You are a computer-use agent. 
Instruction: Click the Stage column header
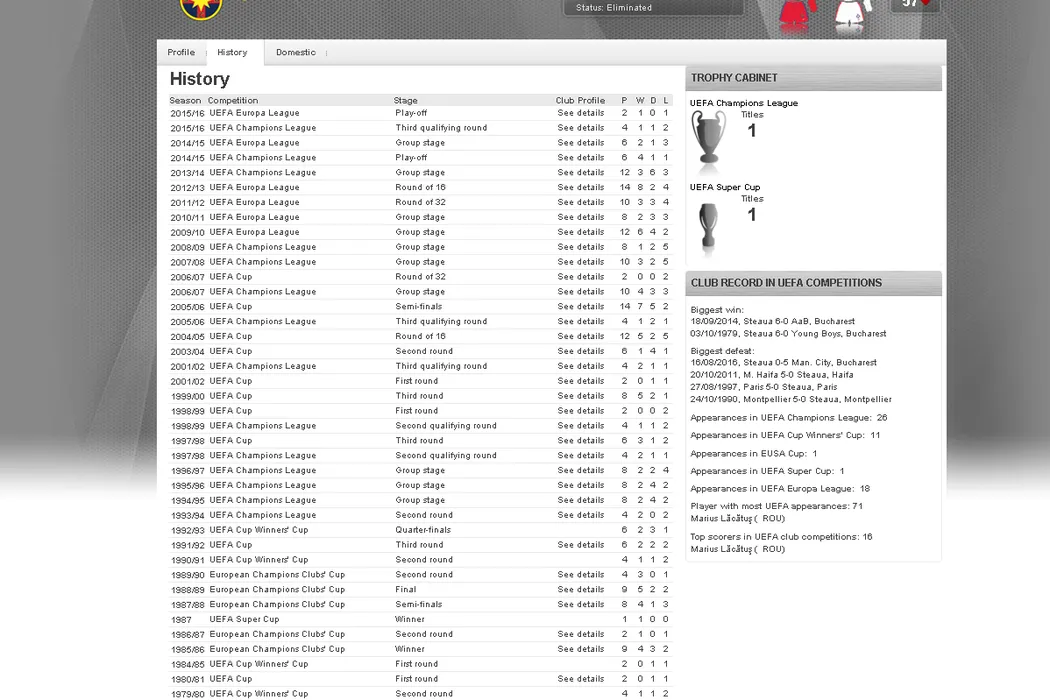pyautogui.click(x=405, y=100)
